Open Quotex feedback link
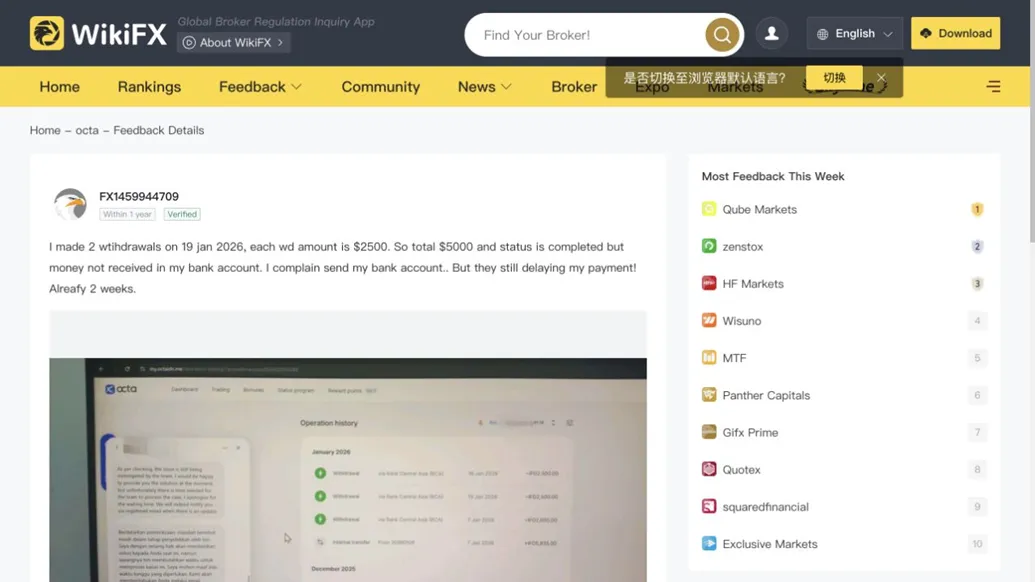 pos(741,470)
